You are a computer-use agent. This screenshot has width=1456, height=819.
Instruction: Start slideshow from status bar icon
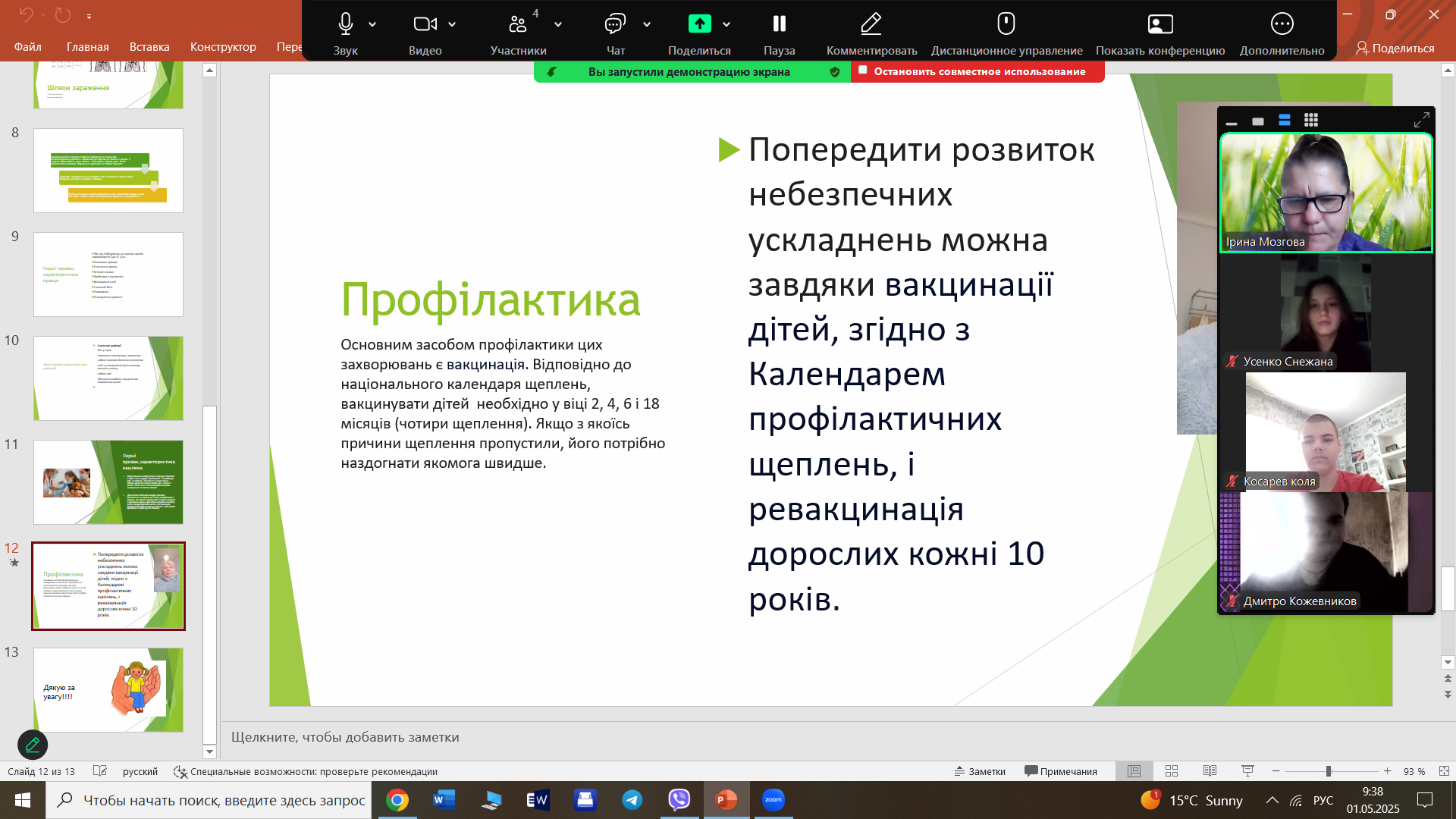tap(1247, 771)
